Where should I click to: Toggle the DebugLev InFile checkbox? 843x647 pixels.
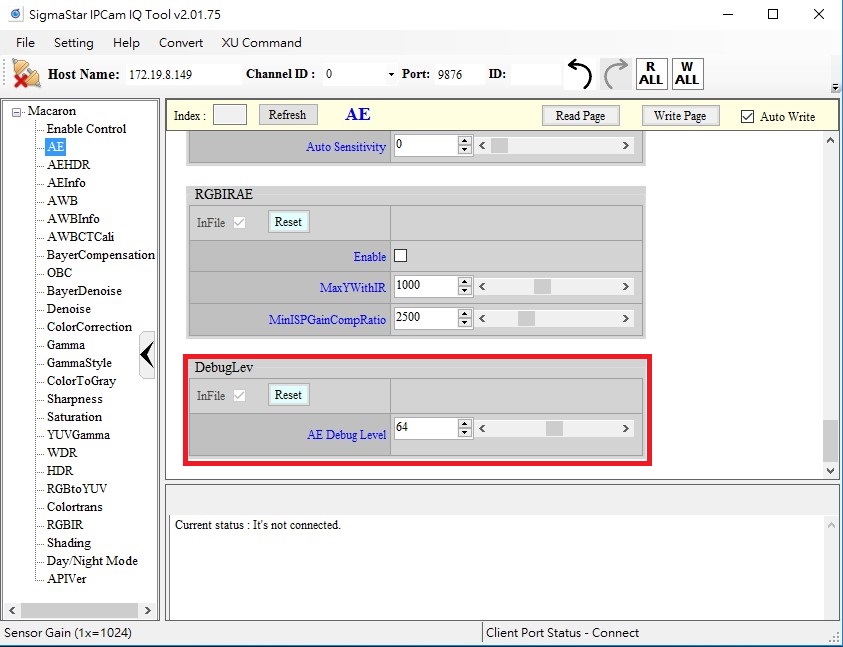pos(239,395)
